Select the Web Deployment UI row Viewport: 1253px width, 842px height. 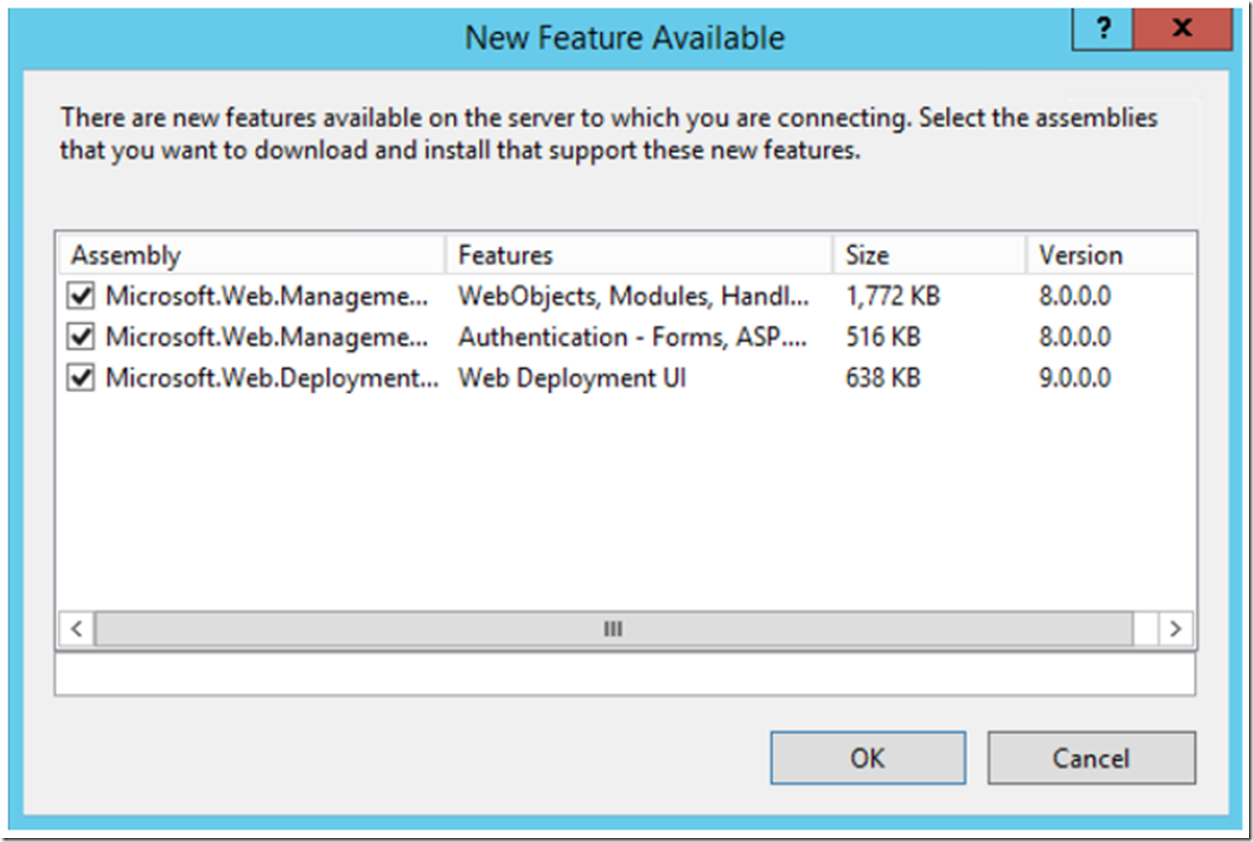click(x=625, y=378)
